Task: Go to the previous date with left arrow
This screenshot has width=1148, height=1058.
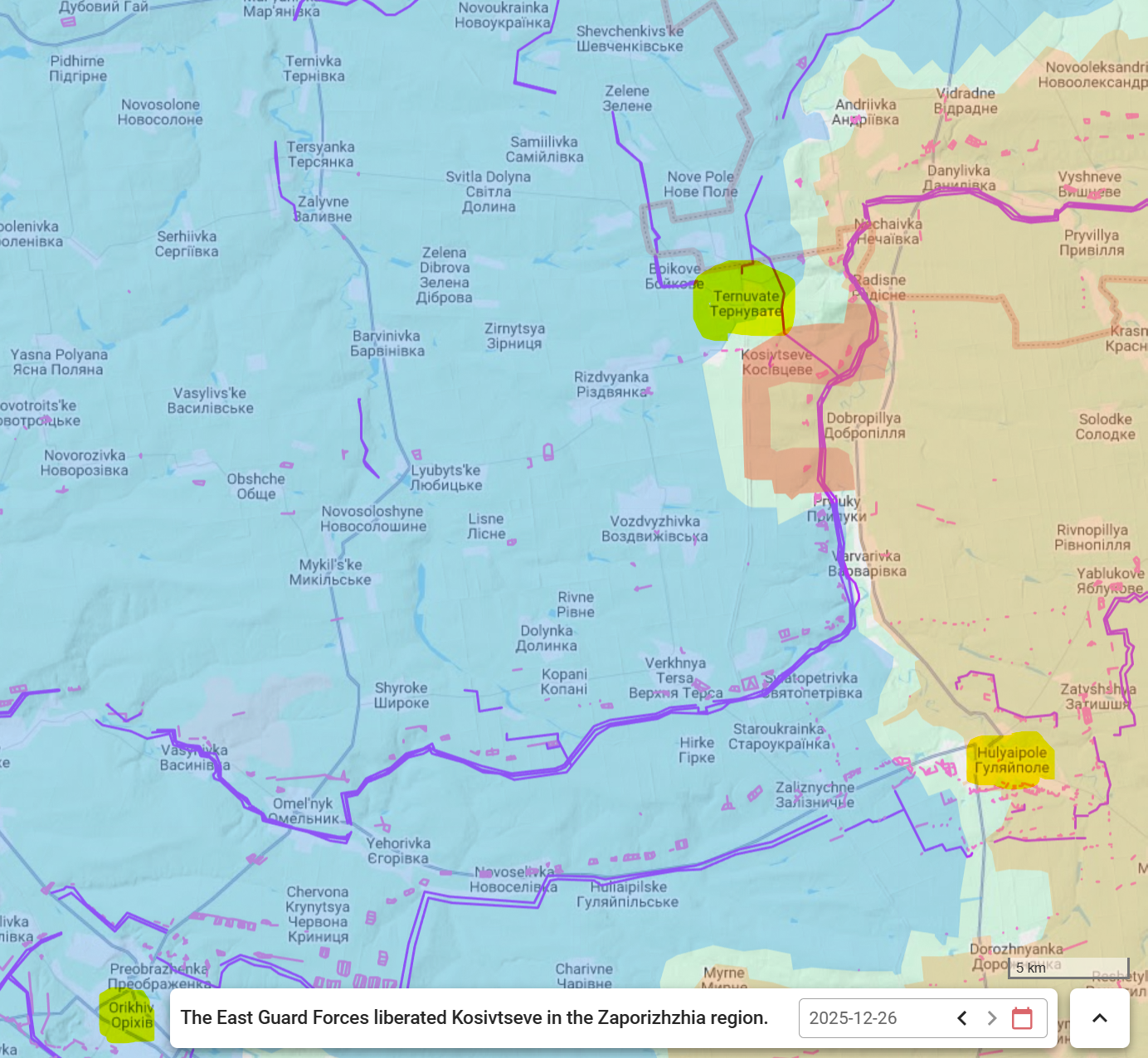Action: coord(962,1018)
